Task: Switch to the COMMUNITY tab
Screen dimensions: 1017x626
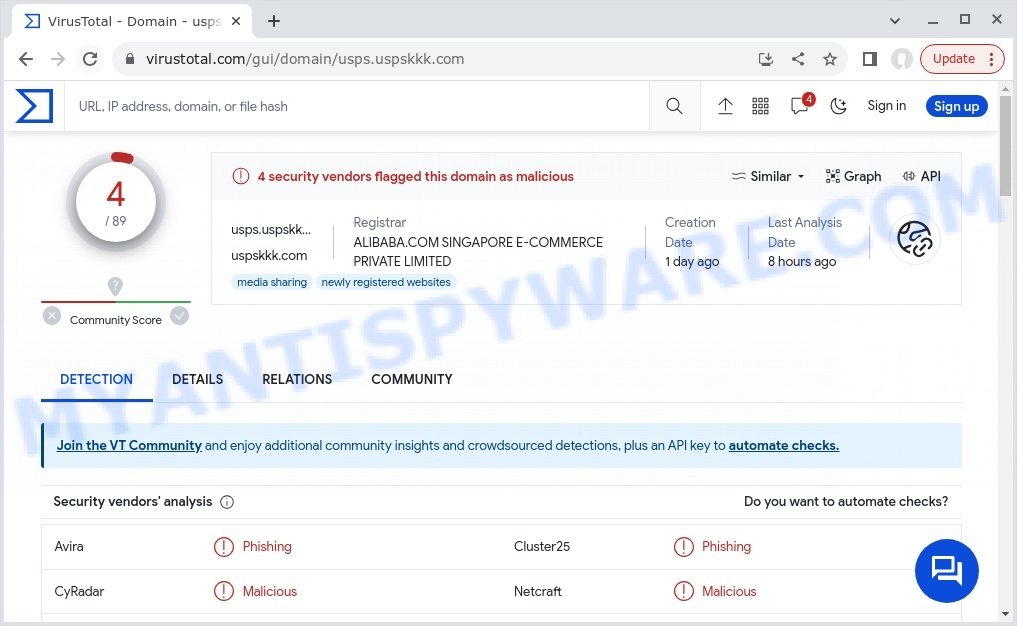Action: tap(412, 379)
